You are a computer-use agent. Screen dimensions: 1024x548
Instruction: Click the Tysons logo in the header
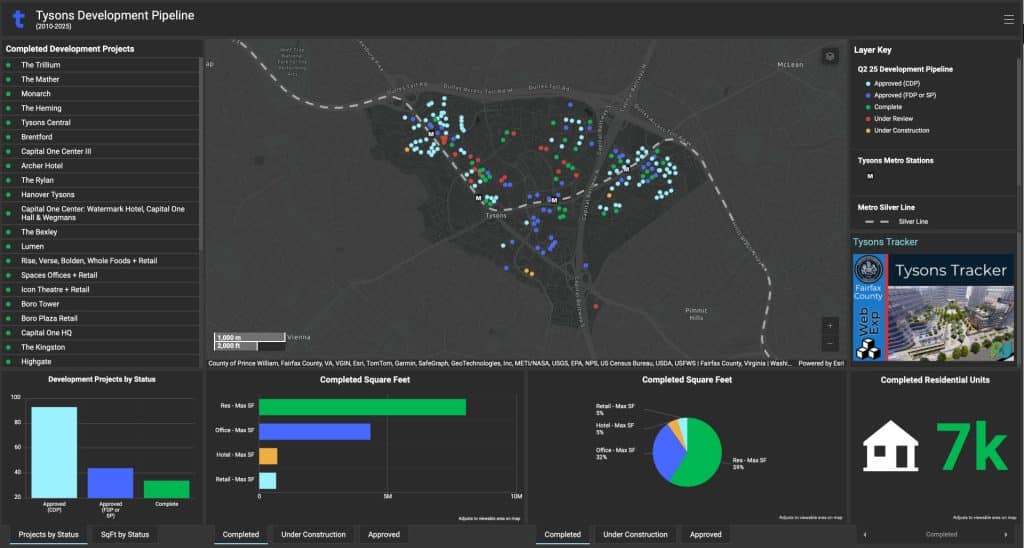tap(17, 18)
